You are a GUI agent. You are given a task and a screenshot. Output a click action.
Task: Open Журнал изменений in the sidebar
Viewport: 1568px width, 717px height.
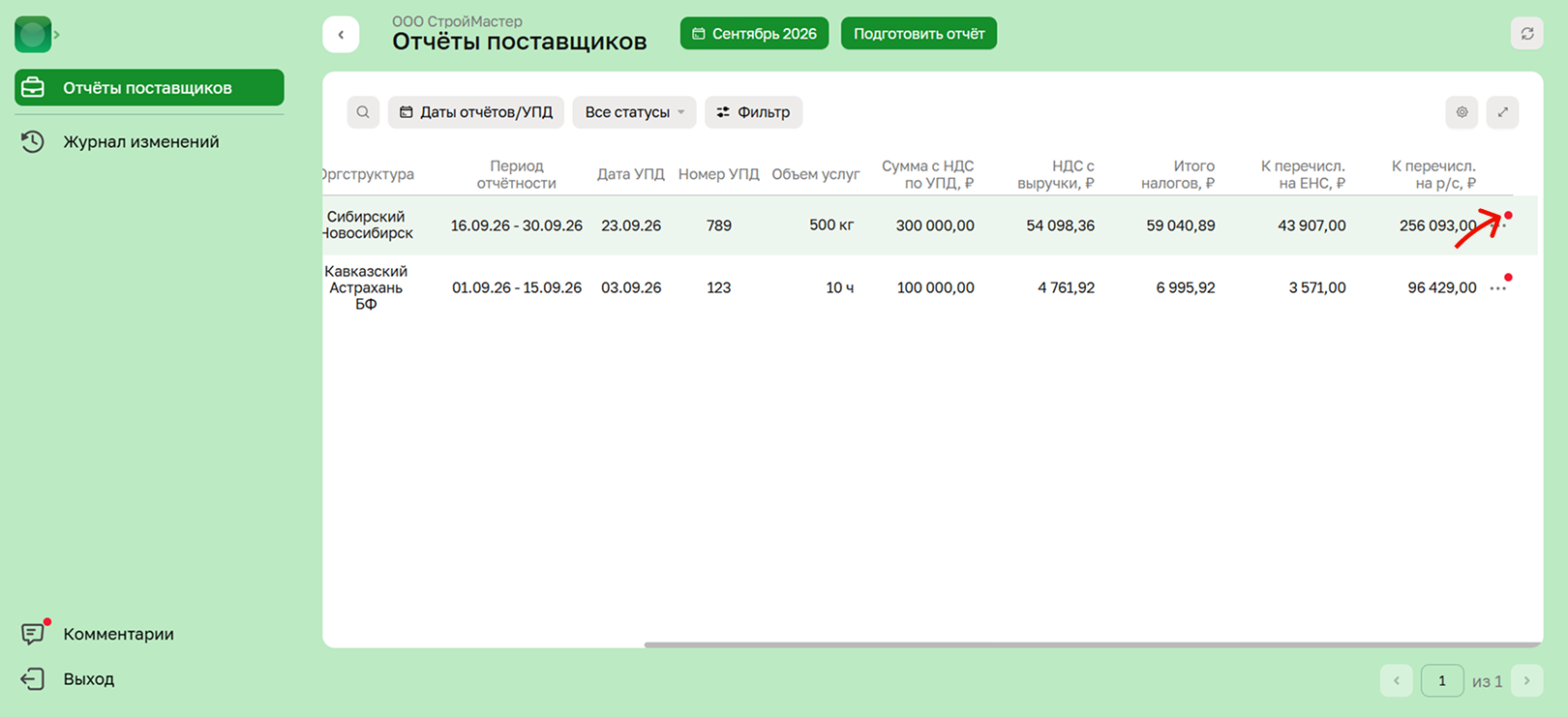point(140,141)
